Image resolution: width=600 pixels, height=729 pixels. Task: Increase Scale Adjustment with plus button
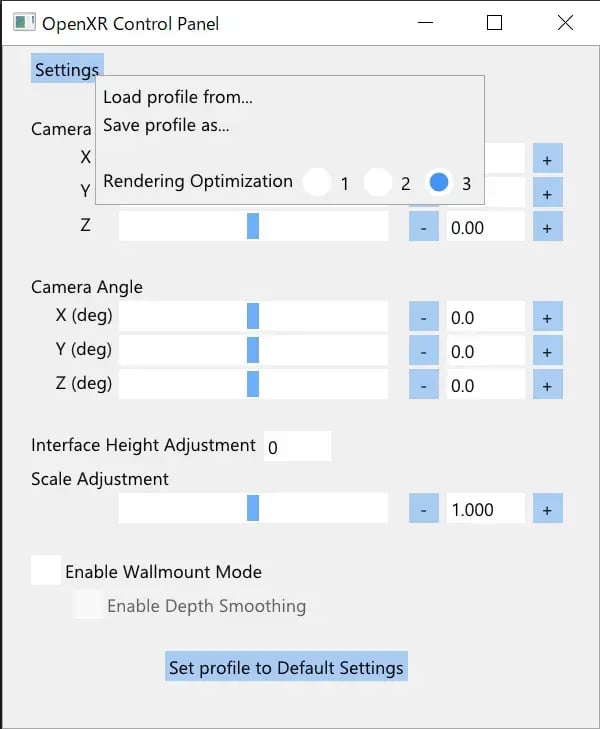tap(547, 509)
